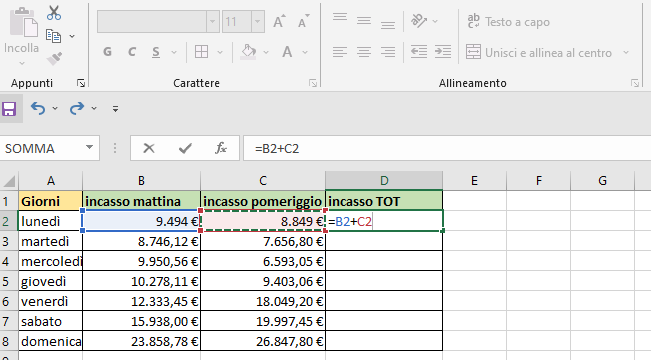The image size is (651, 360).
Task: Expand the Incolla paste options arrow
Action: pos(22,64)
